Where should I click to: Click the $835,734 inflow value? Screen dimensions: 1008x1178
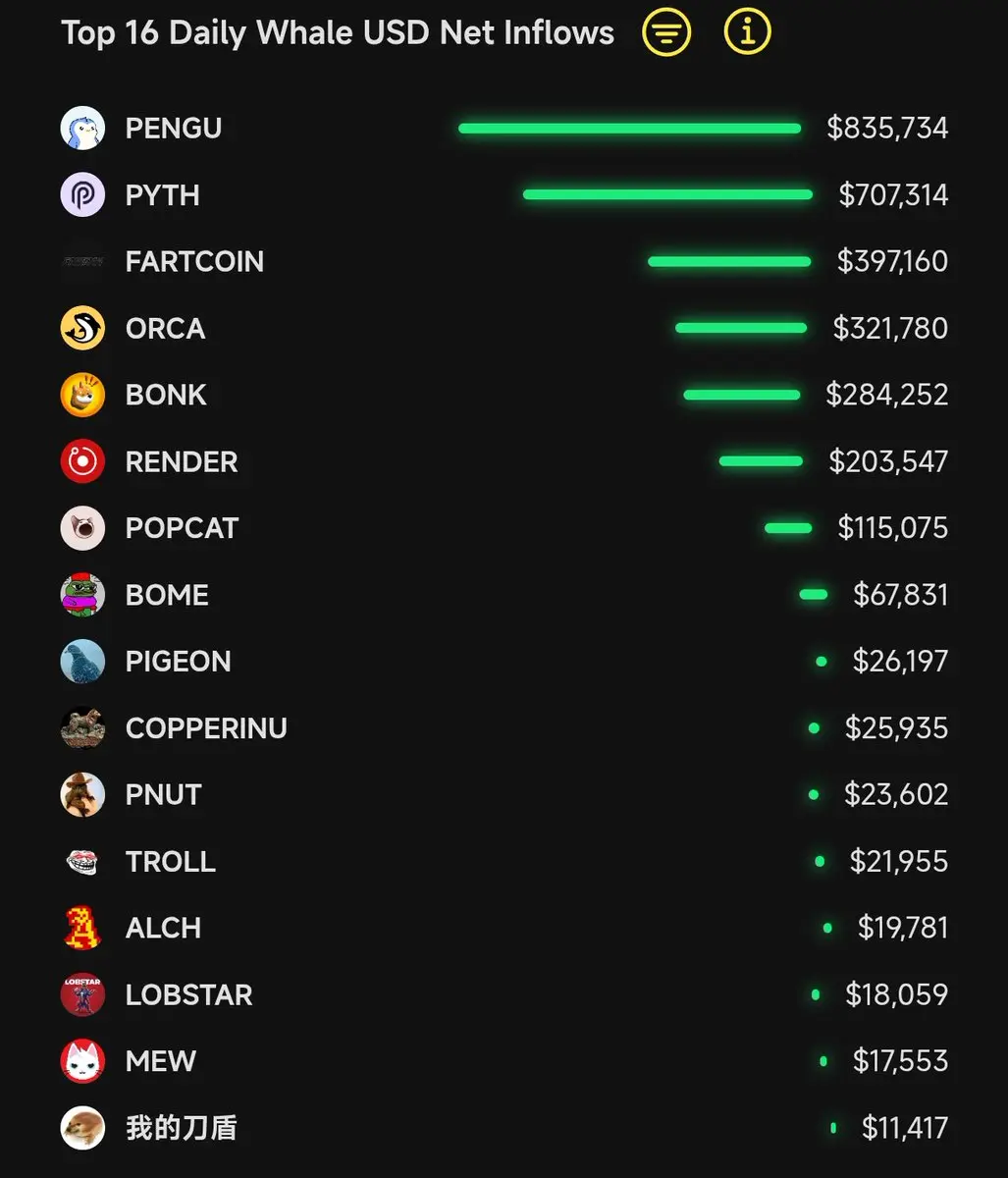pyautogui.click(x=887, y=128)
